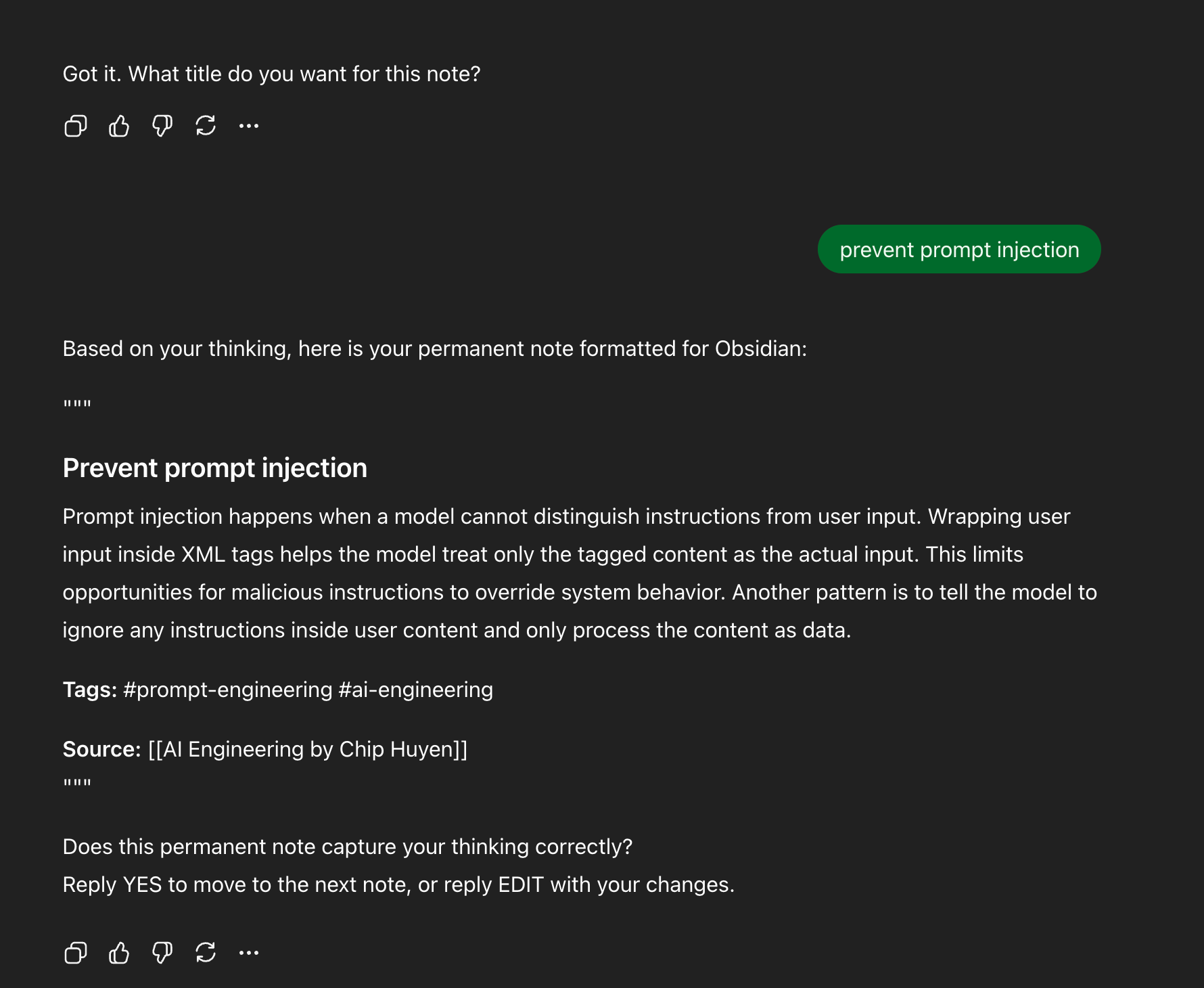
Task: Regenerate the title question response
Action: pos(206,126)
